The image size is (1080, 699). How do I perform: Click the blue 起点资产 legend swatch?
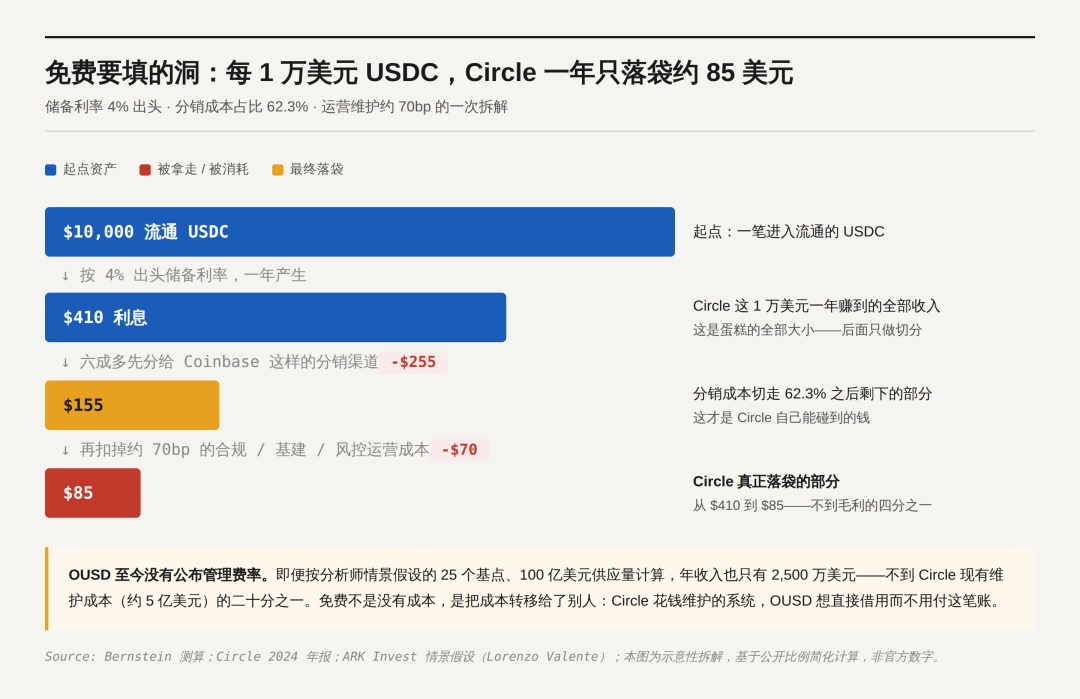[50, 170]
